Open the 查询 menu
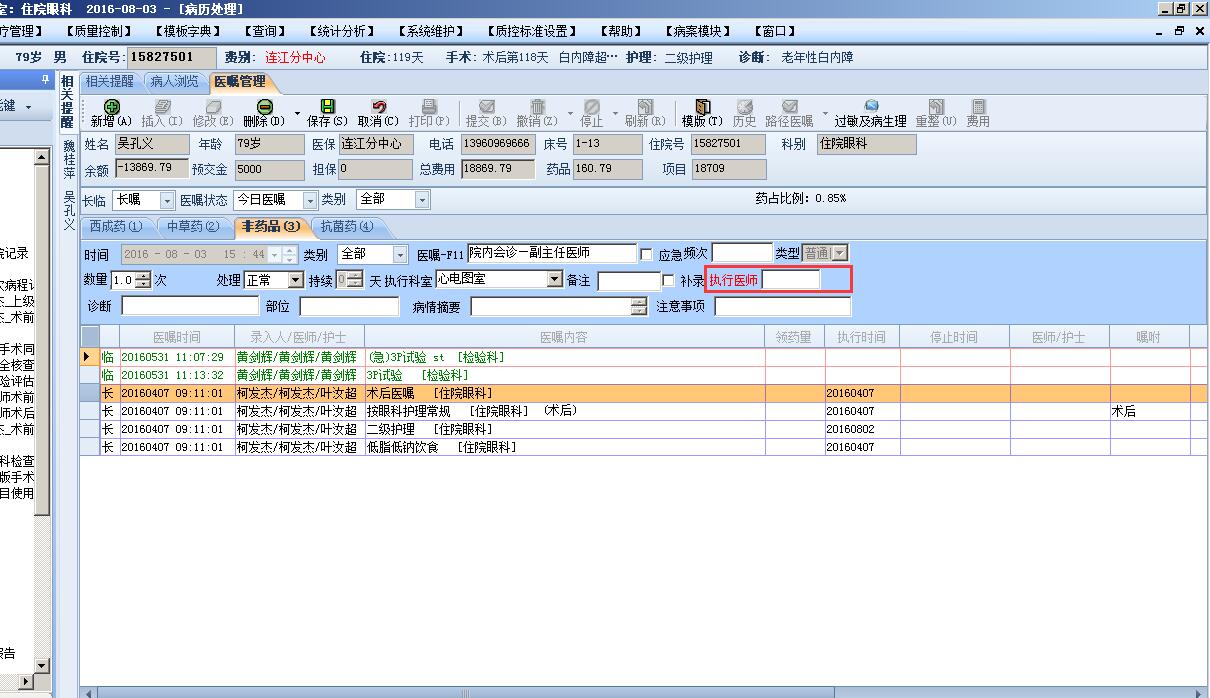The height and width of the screenshot is (698, 1210). pyautogui.click(x=264, y=31)
